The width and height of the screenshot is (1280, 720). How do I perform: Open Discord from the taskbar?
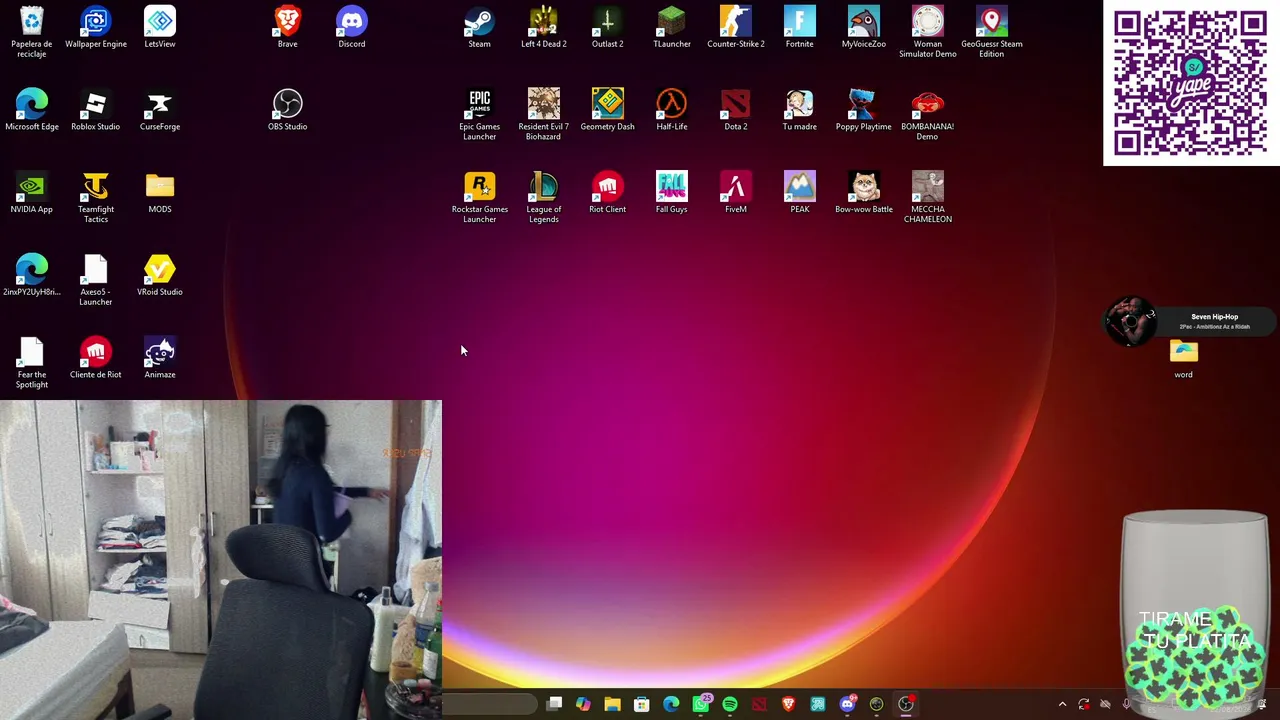pos(848,704)
